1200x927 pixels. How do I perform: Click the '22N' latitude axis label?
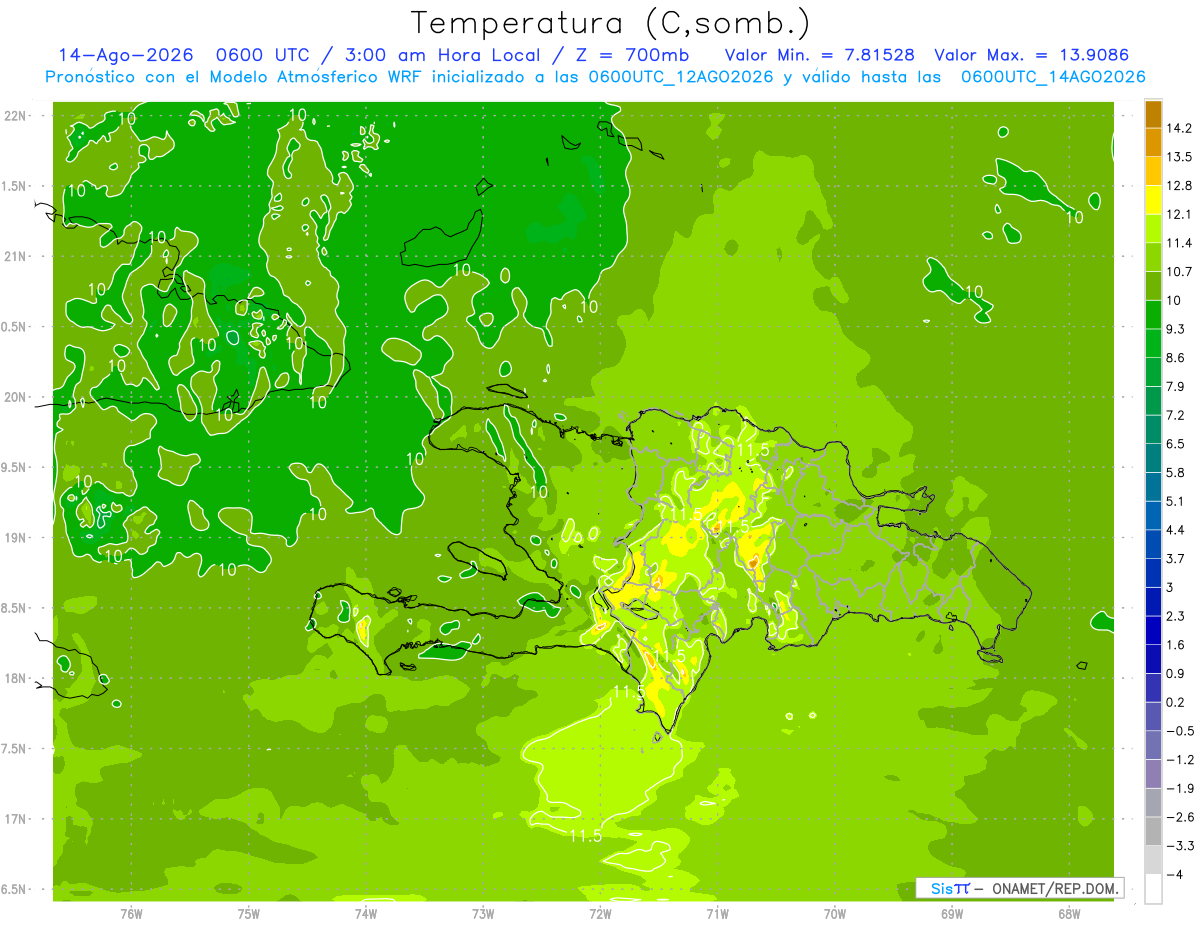pos(17,116)
